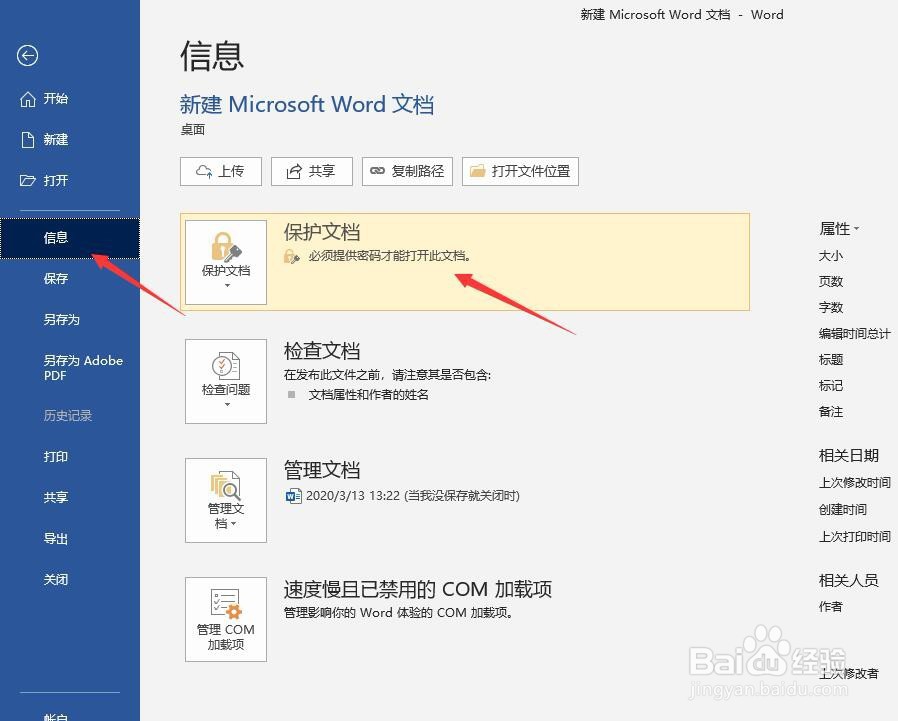This screenshot has height=721, width=898.
Task: Click 文档属性和作者的姓名 list item
Action: point(368,395)
